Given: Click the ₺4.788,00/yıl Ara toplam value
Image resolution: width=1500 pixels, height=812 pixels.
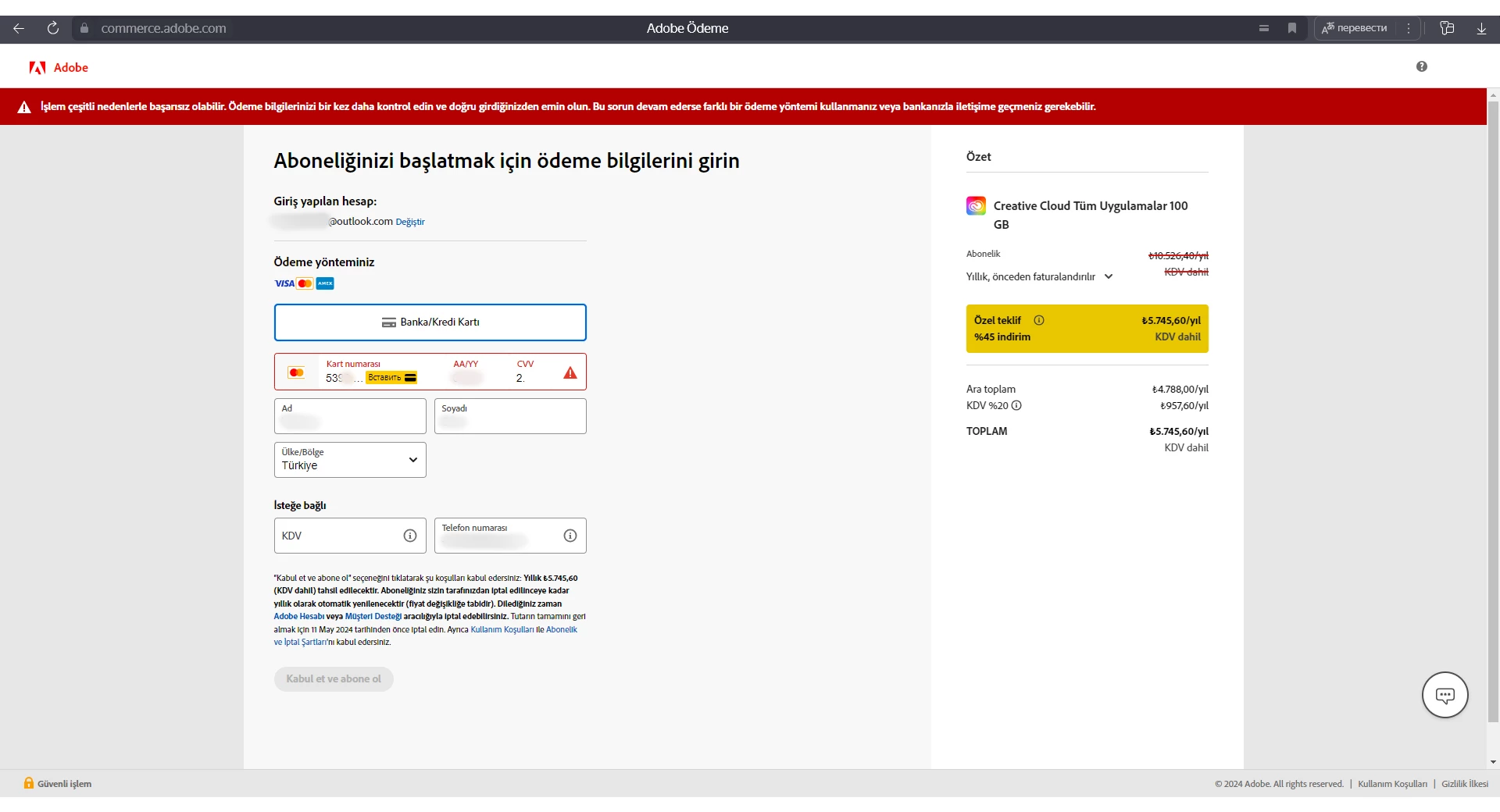Looking at the screenshot, I should pos(1180,390).
